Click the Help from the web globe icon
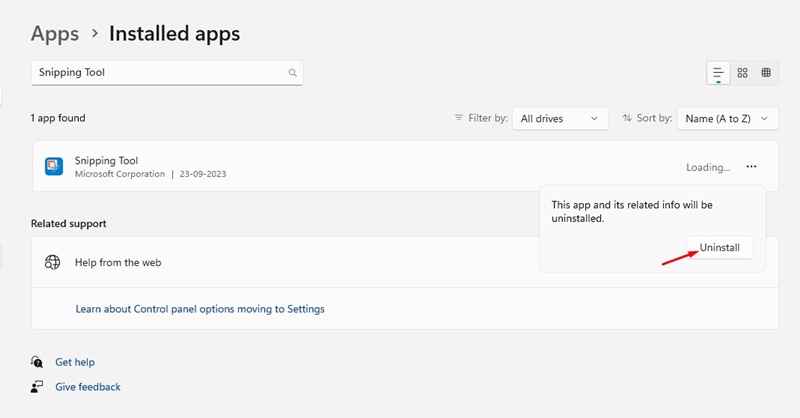800x418 pixels. (x=53, y=262)
